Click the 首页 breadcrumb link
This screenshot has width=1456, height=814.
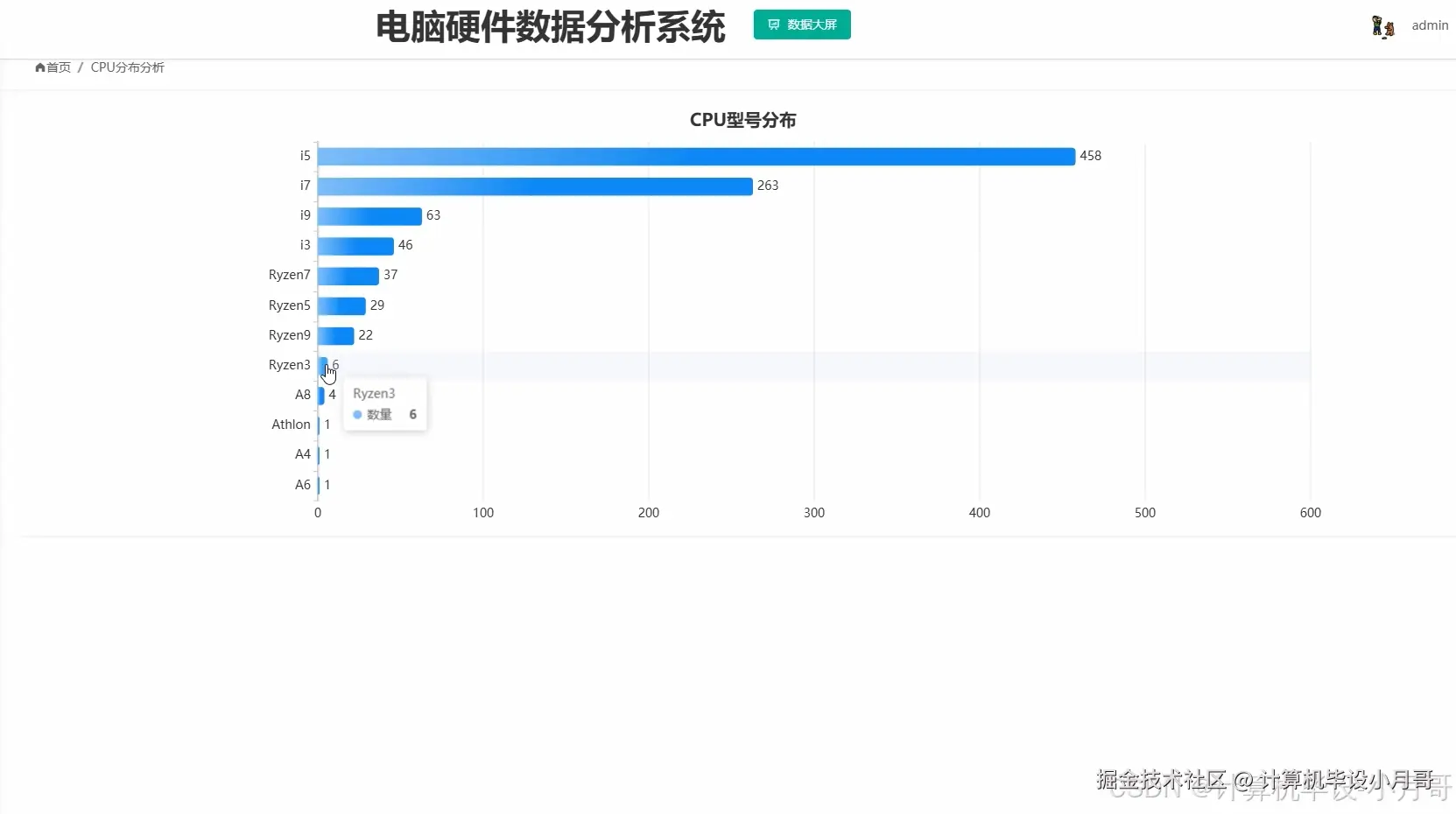[58, 67]
